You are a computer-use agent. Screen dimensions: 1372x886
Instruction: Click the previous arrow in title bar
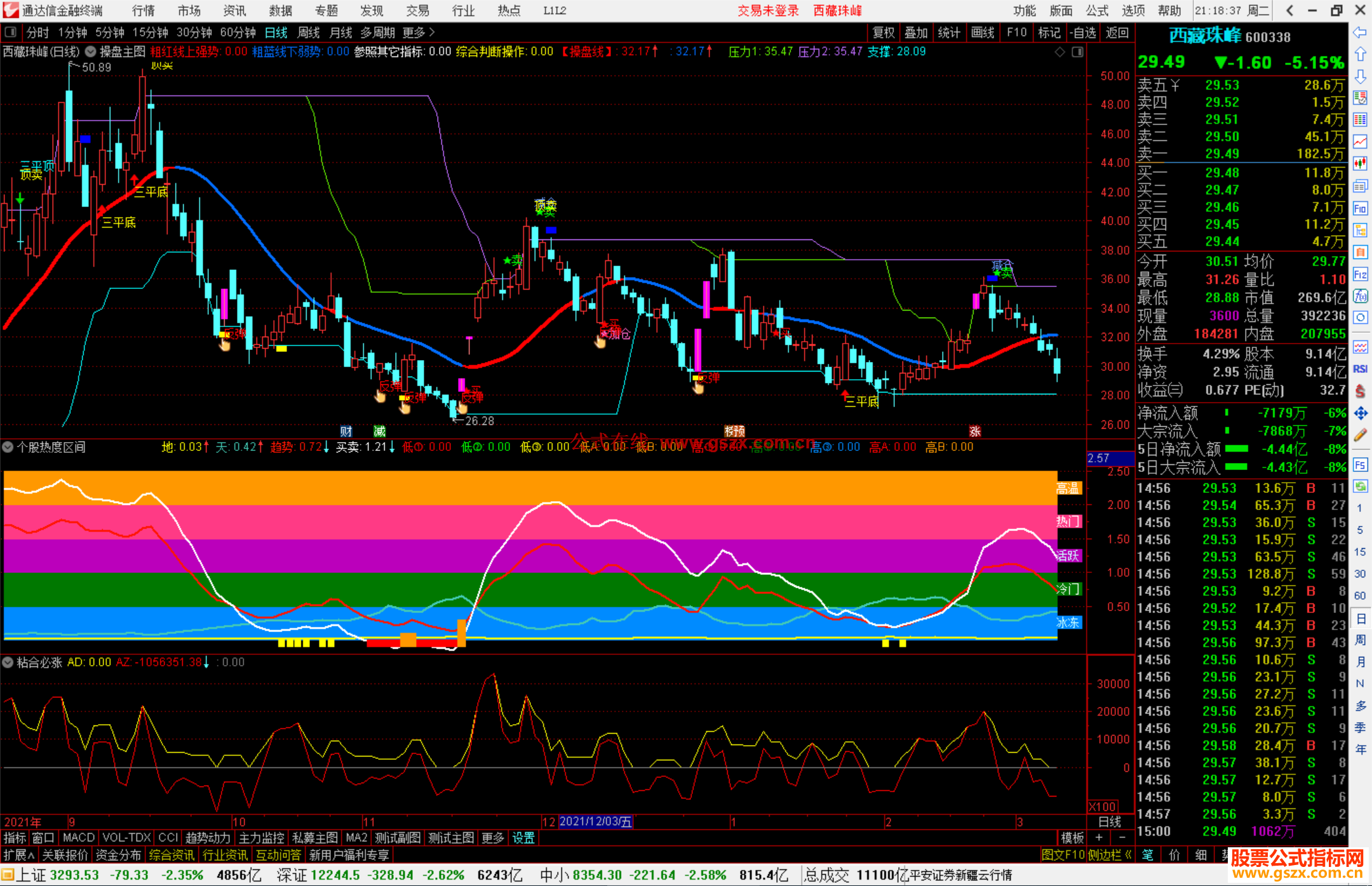click(x=1289, y=10)
